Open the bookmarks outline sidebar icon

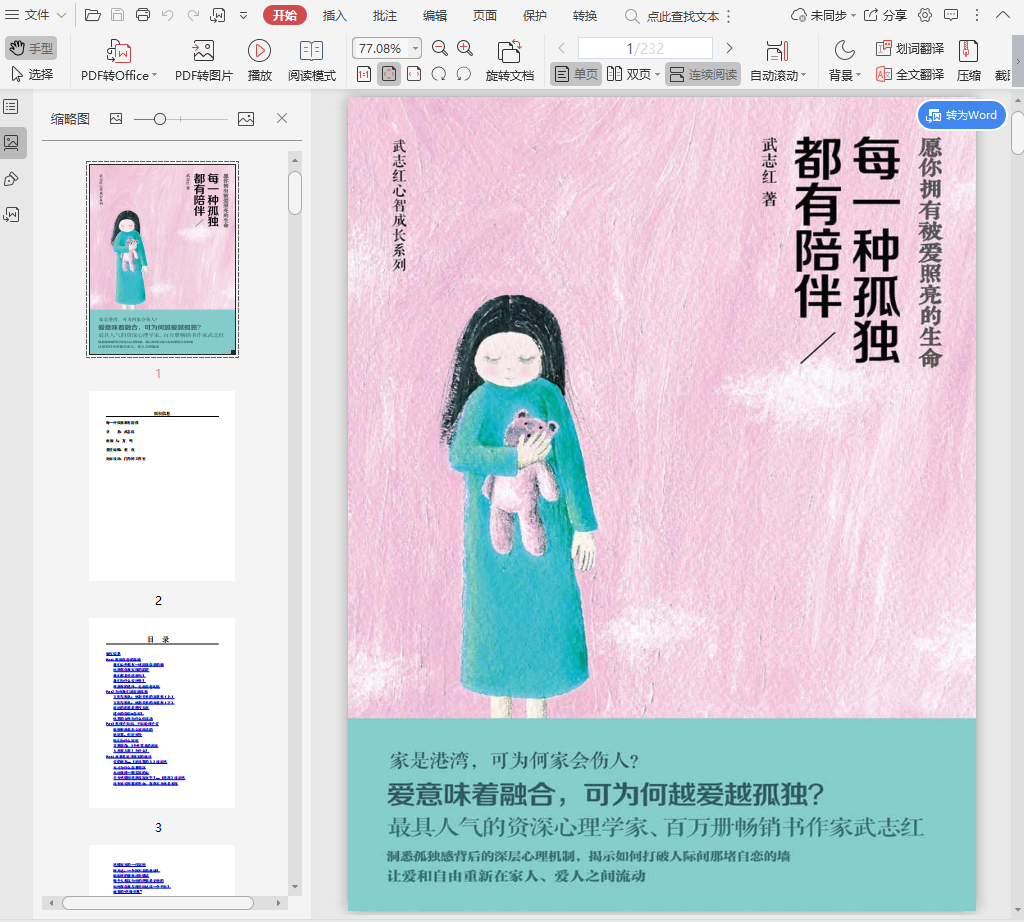[x=11, y=106]
